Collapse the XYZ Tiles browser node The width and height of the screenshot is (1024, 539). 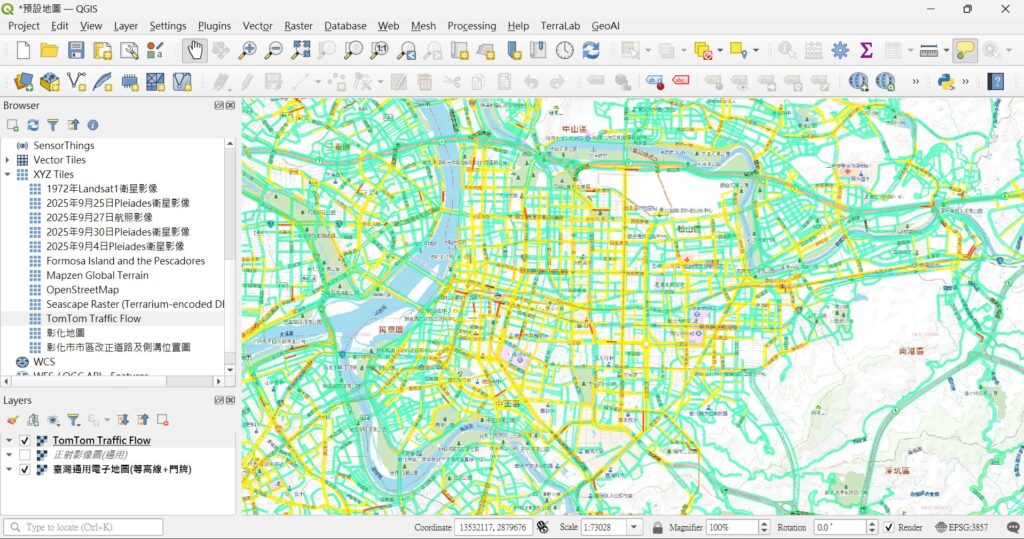(7, 174)
